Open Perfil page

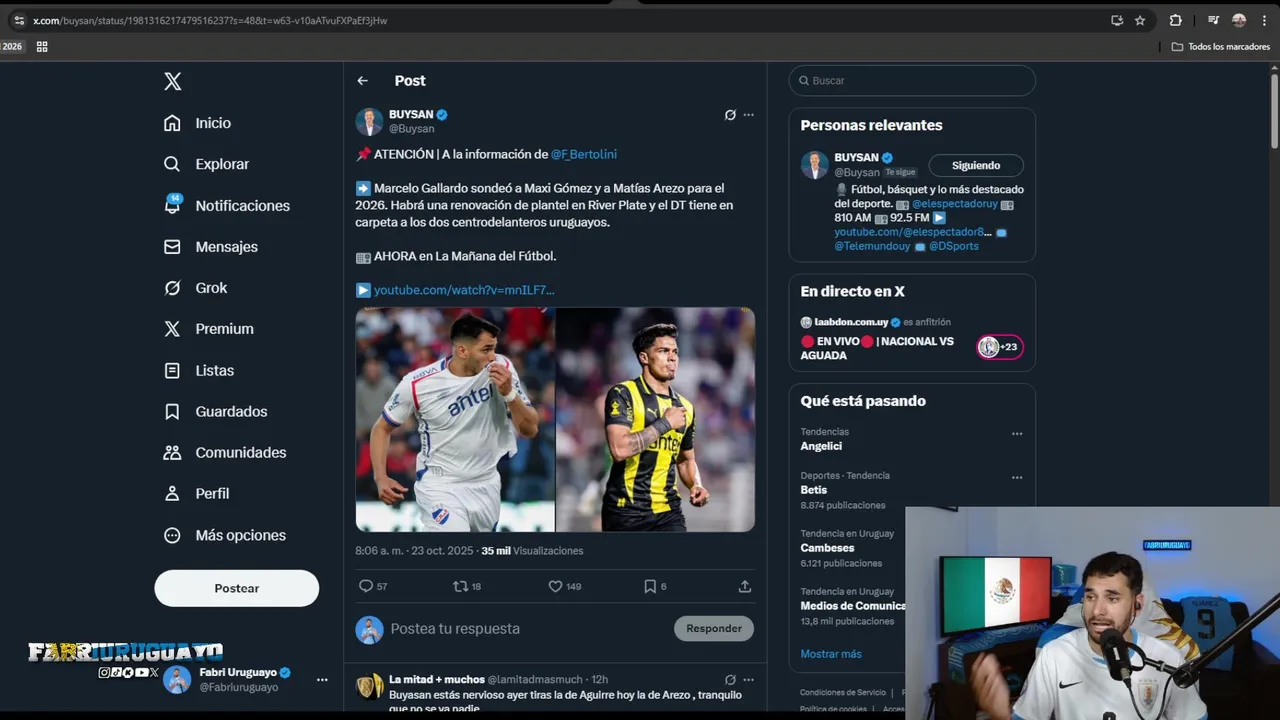pos(197,493)
